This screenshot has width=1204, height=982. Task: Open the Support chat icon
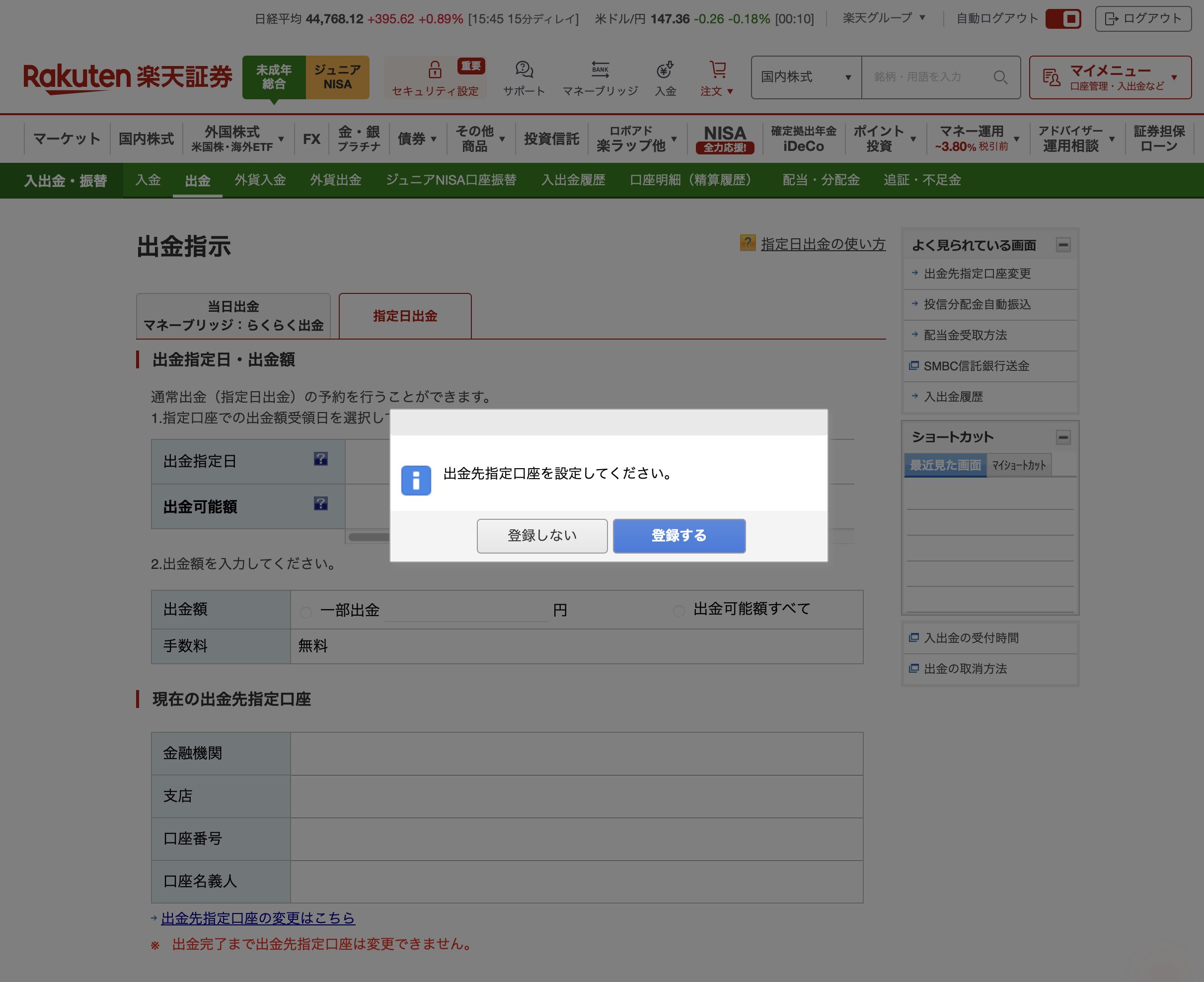pos(524,70)
